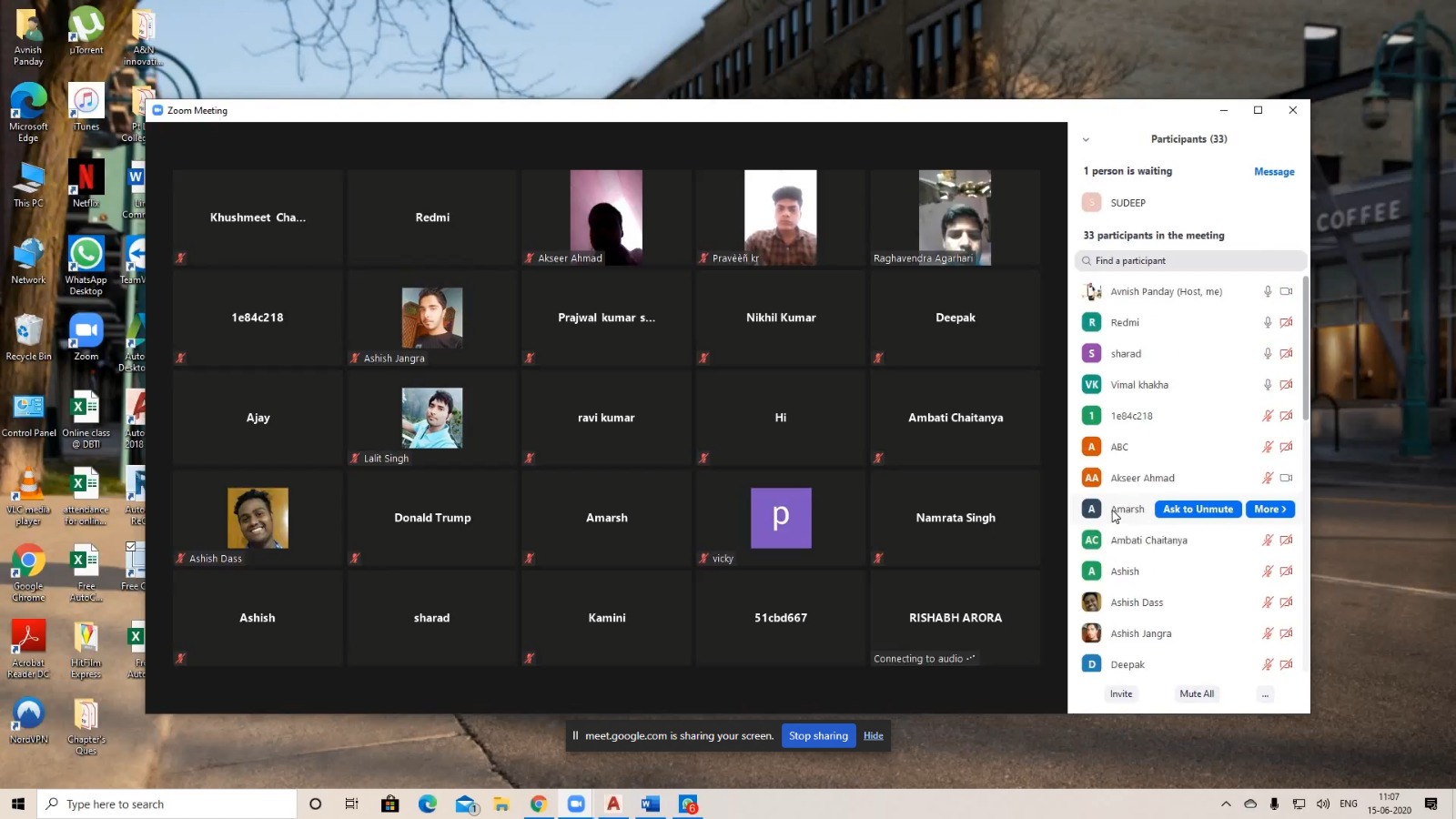
Task: Open the three-dots menu beside Mute All
Action: [x=1265, y=694]
